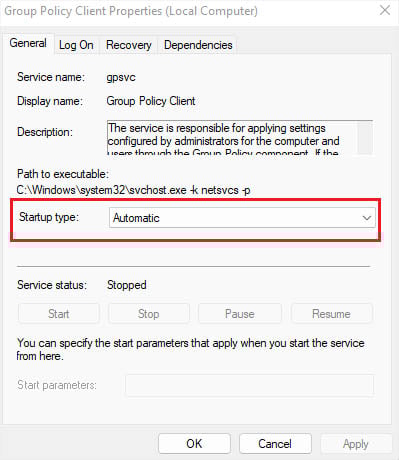Click the dialog title bar text
The height and width of the screenshot is (460, 399).
point(131,11)
